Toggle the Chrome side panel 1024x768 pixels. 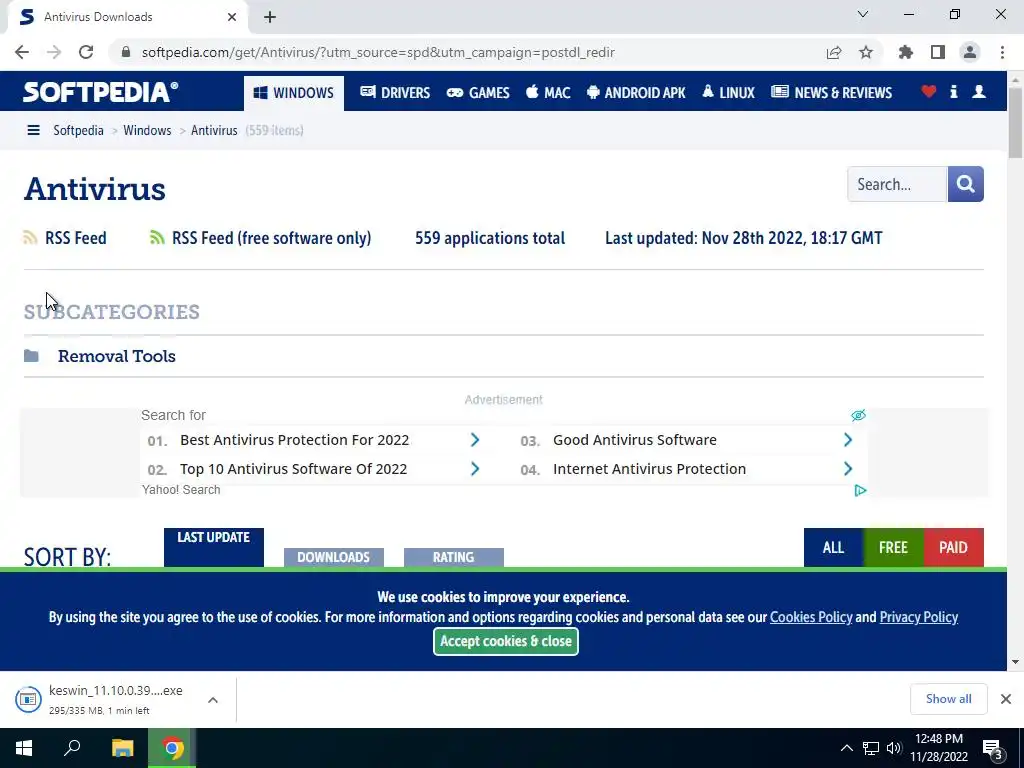[938, 52]
